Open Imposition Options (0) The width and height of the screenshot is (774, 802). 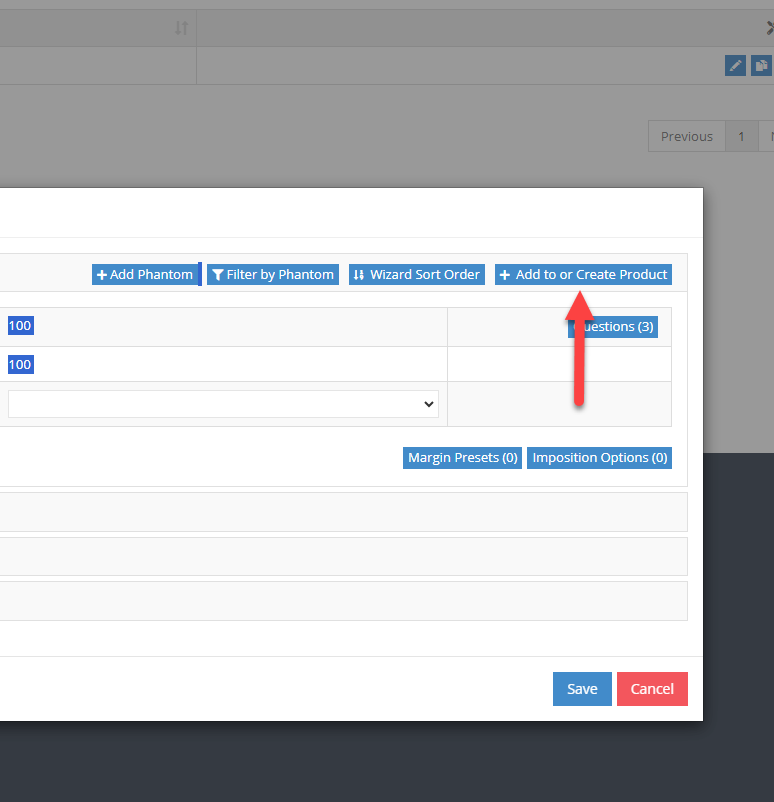600,458
